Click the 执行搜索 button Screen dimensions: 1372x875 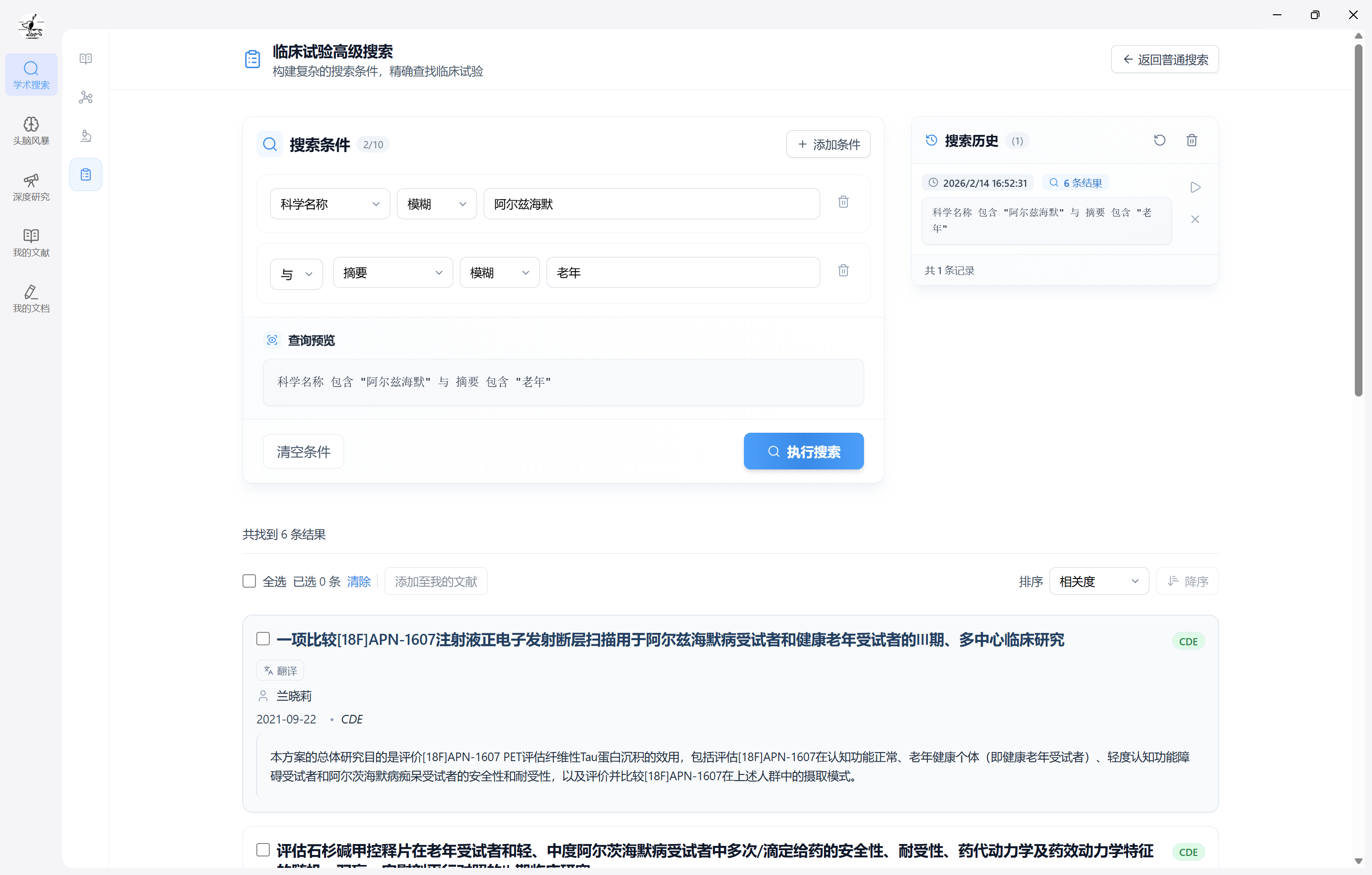point(803,451)
